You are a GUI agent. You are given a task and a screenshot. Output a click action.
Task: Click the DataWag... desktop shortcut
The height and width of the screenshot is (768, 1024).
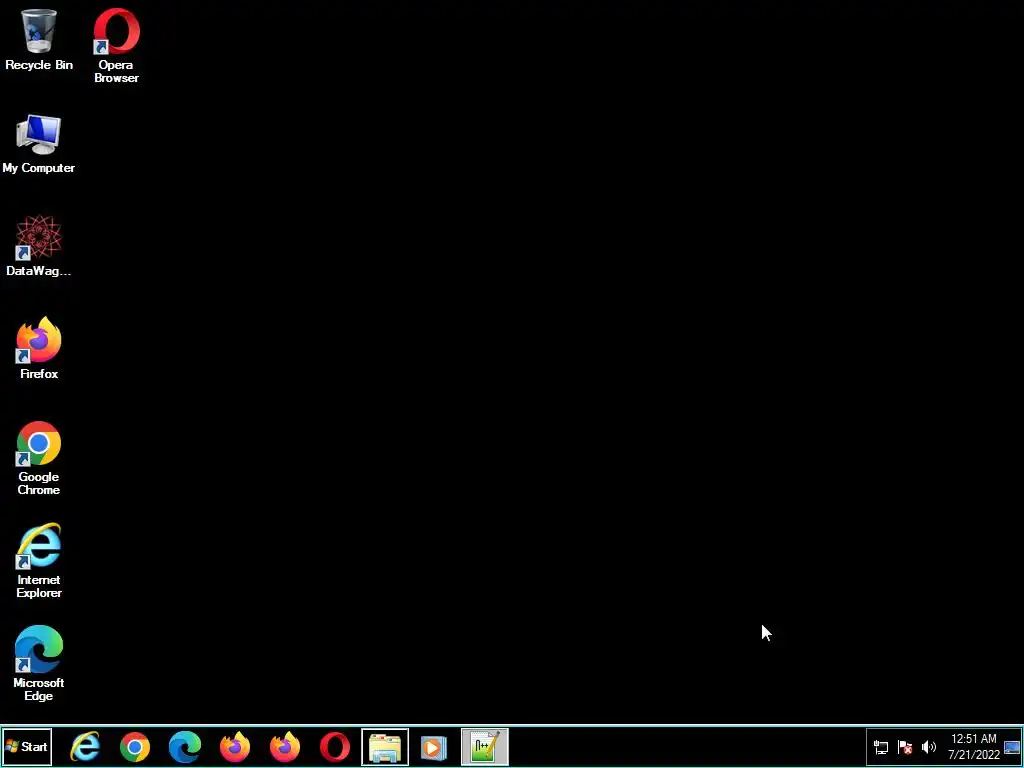click(39, 246)
